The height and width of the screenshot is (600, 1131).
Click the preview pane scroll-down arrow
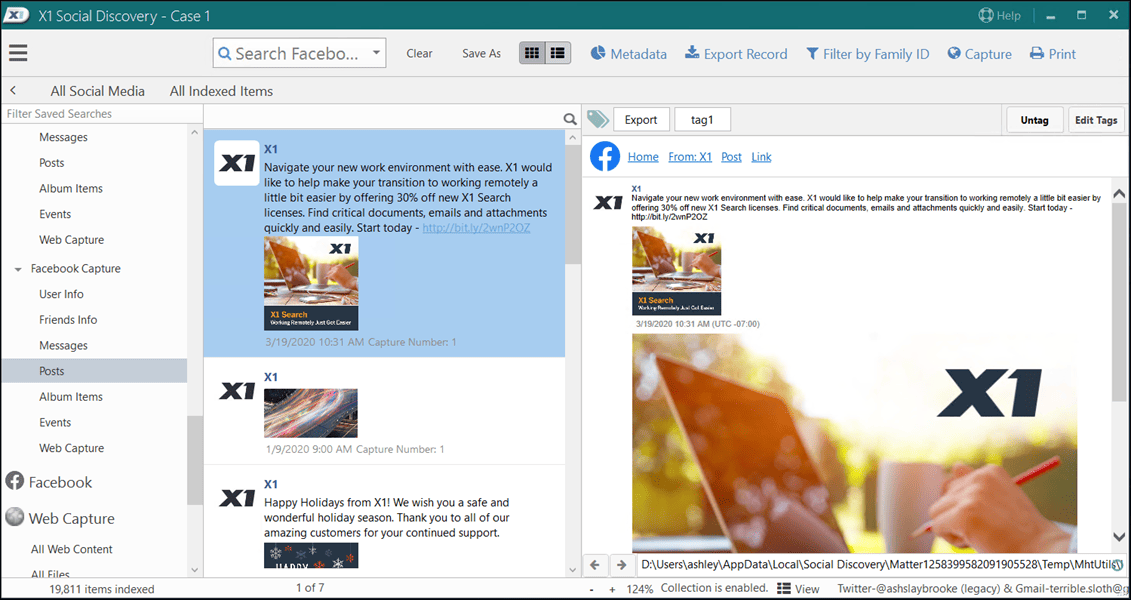pyautogui.click(x=1119, y=537)
